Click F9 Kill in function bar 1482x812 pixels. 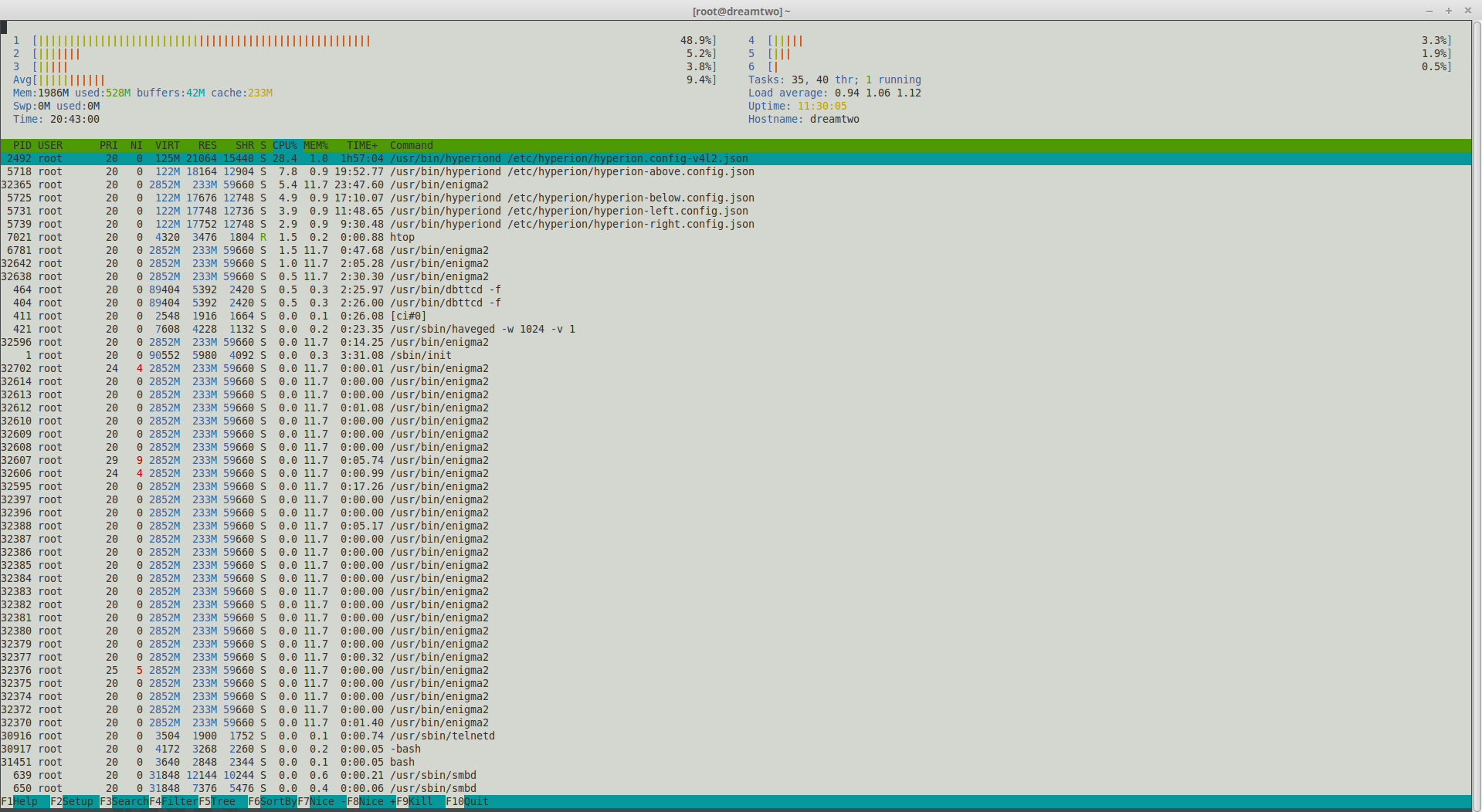coord(420,801)
